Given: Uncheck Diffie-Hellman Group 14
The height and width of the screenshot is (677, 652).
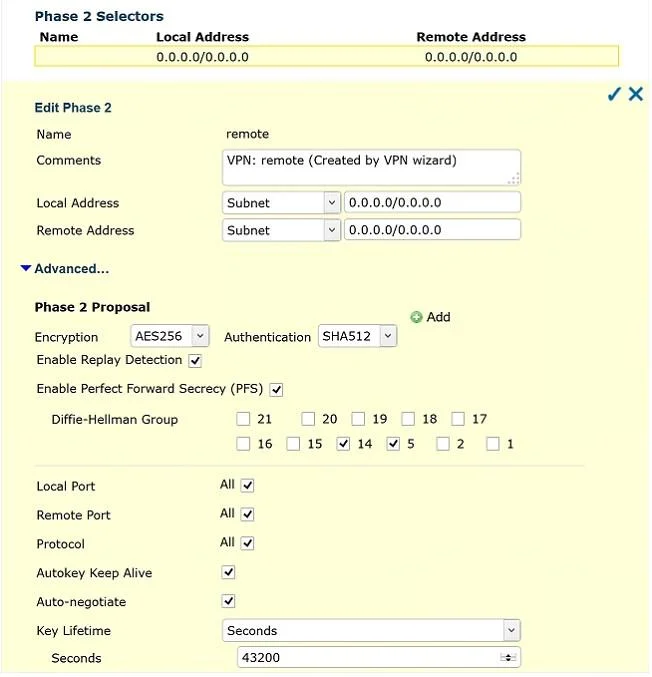Looking at the screenshot, I should tap(343, 443).
